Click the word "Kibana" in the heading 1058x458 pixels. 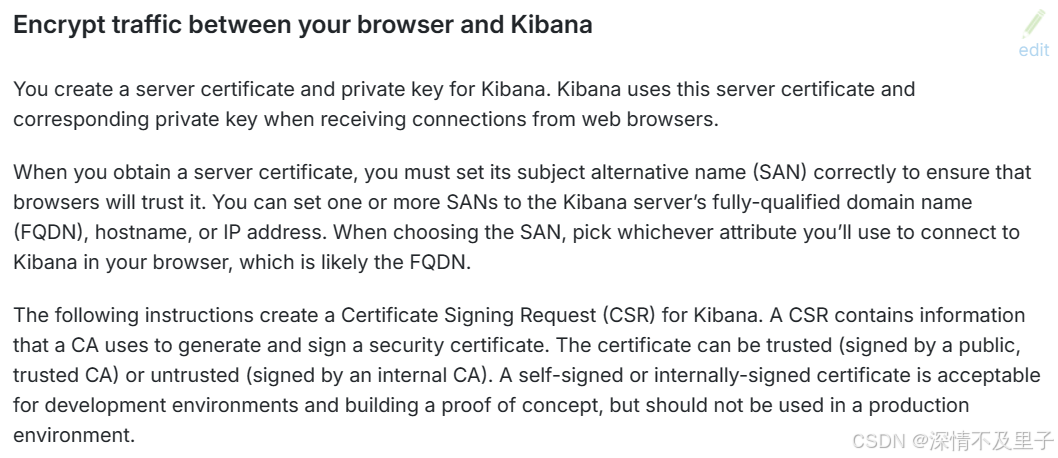pyautogui.click(x=551, y=24)
